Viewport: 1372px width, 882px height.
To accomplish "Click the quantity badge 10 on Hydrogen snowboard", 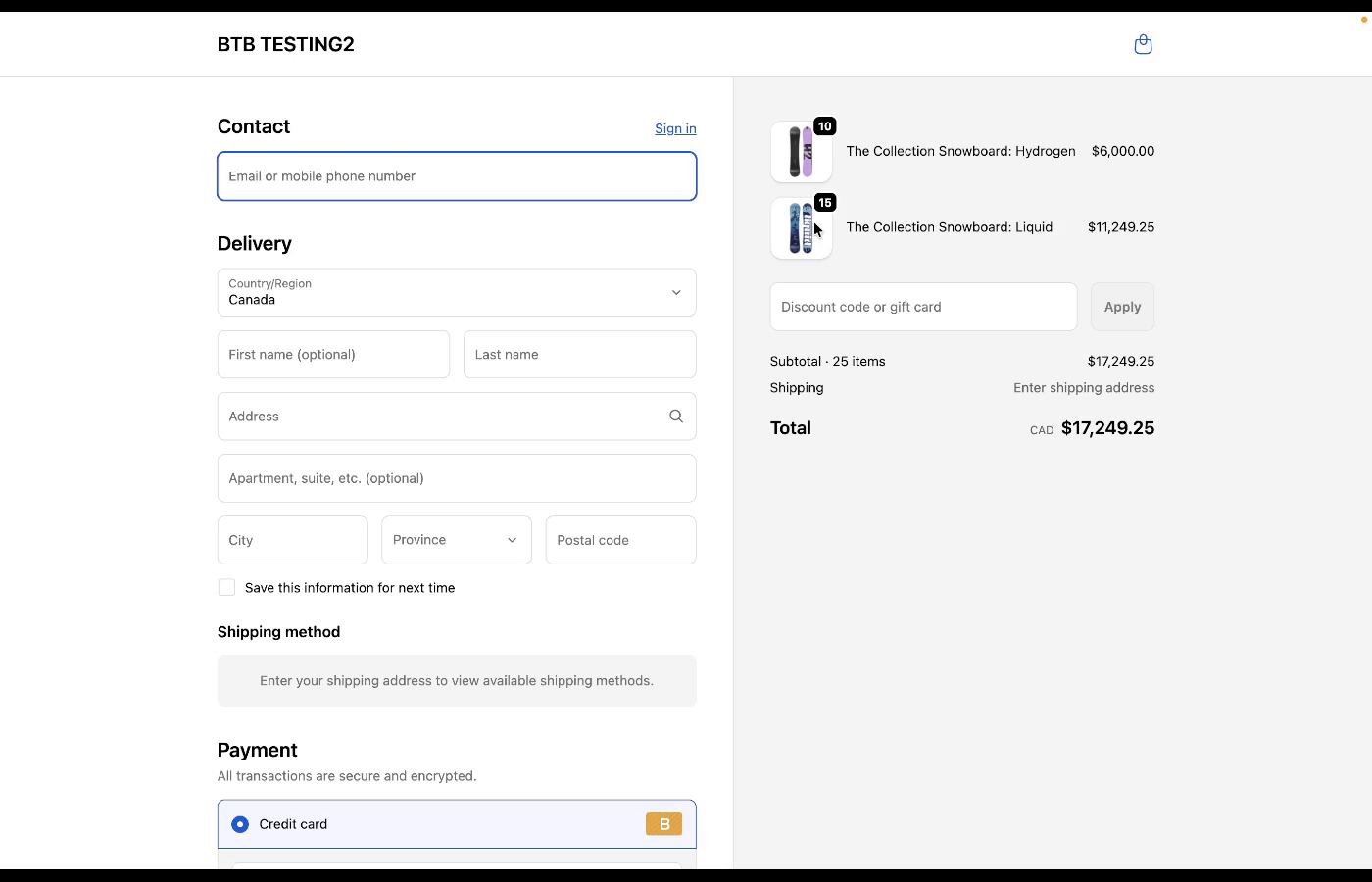I will point(825,126).
